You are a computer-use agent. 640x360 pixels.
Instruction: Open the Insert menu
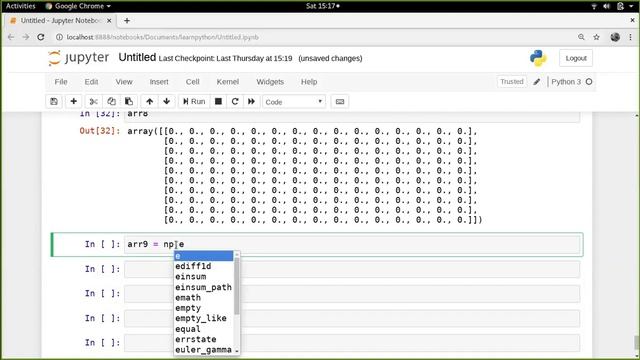coord(159,82)
